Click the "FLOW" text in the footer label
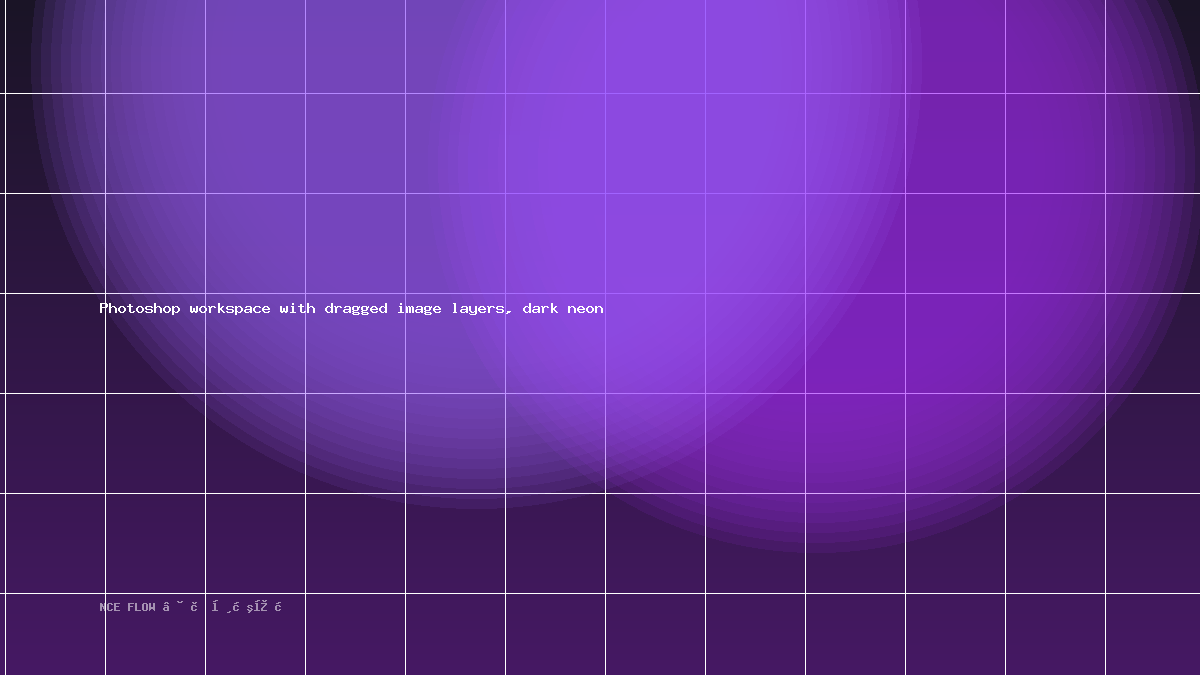The image size is (1200, 675). click(141, 607)
